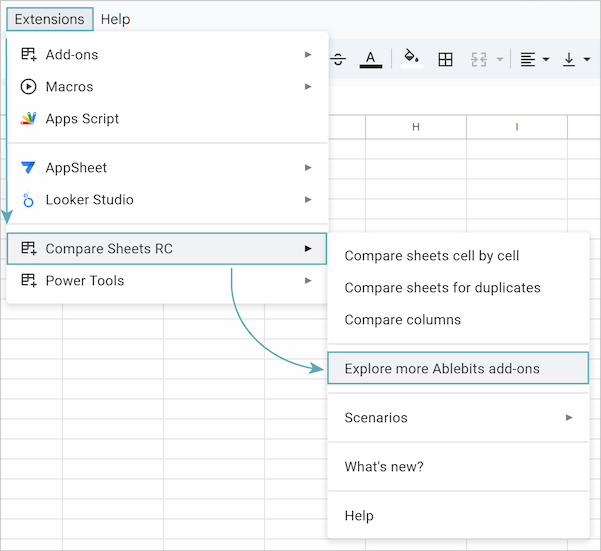The width and height of the screenshot is (601, 551).
Task: Choose Compare columns option
Action: point(458,320)
